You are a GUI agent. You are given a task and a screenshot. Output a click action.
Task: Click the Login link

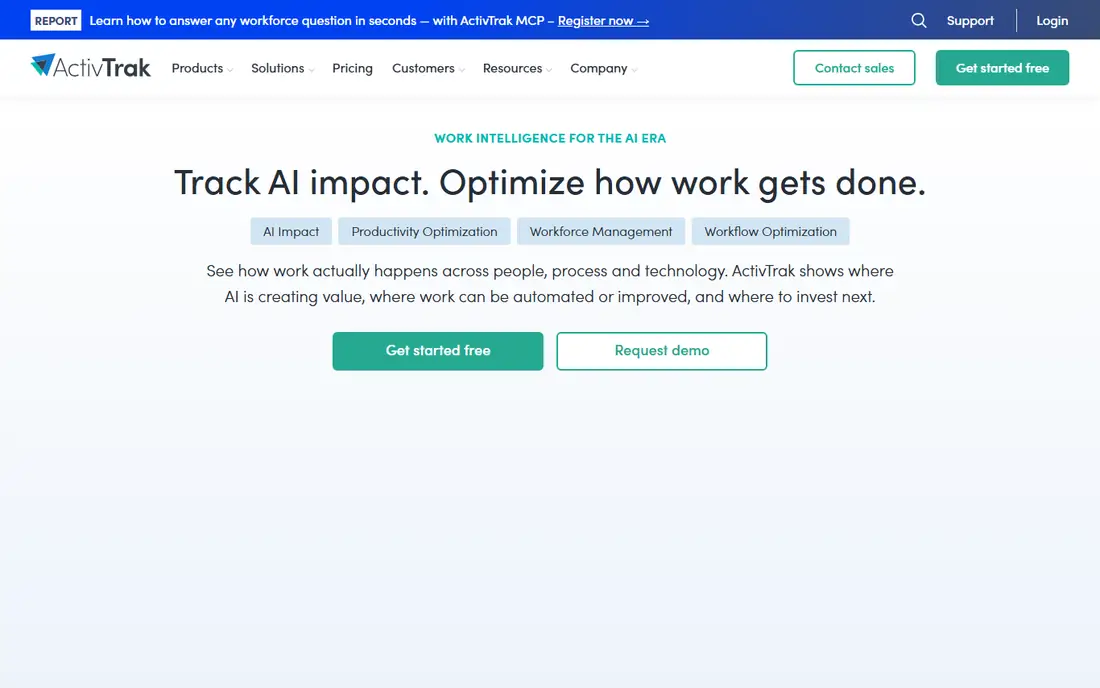click(1052, 20)
